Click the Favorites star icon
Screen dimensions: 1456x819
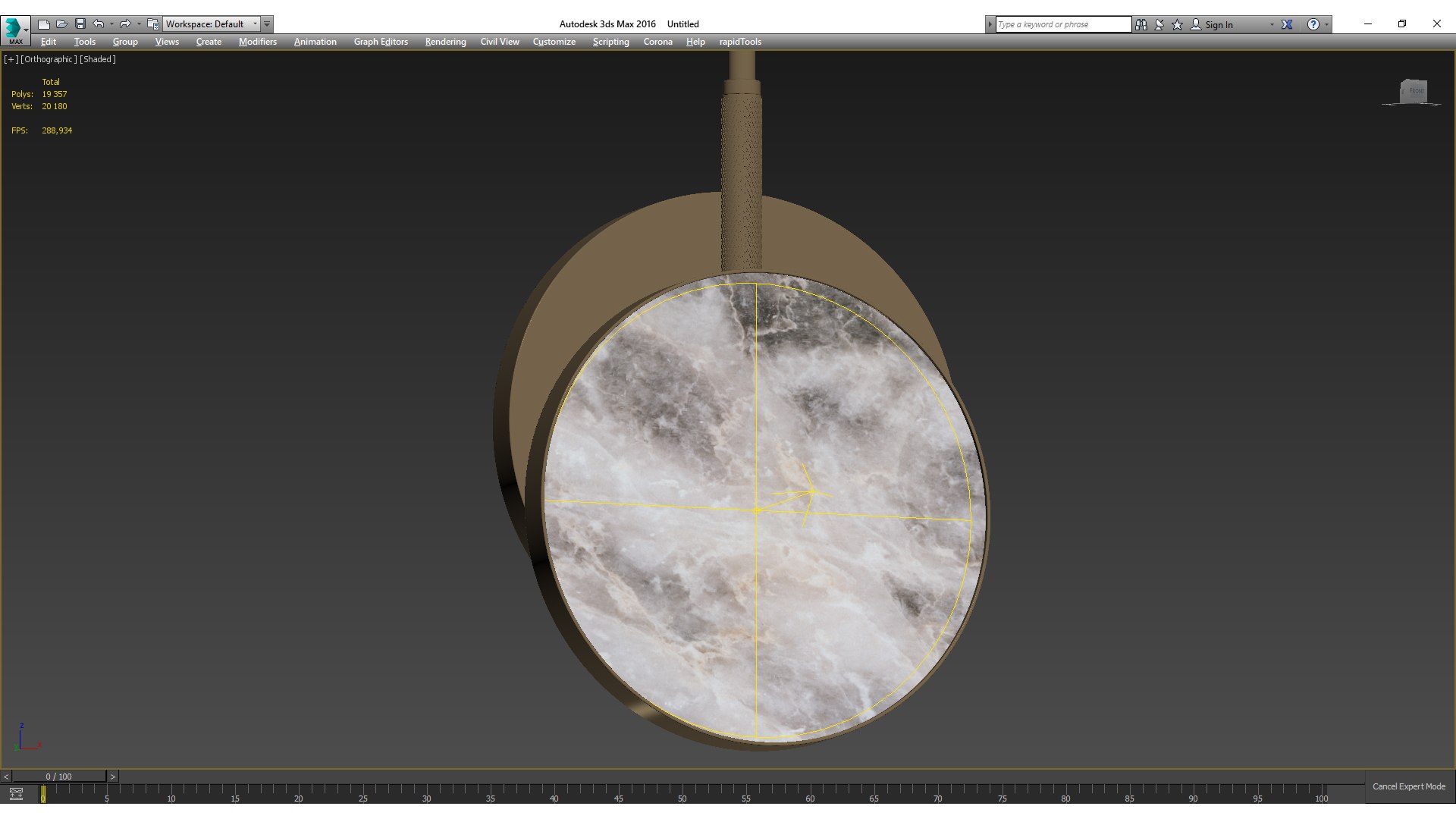pyautogui.click(x=1178, y=24)
